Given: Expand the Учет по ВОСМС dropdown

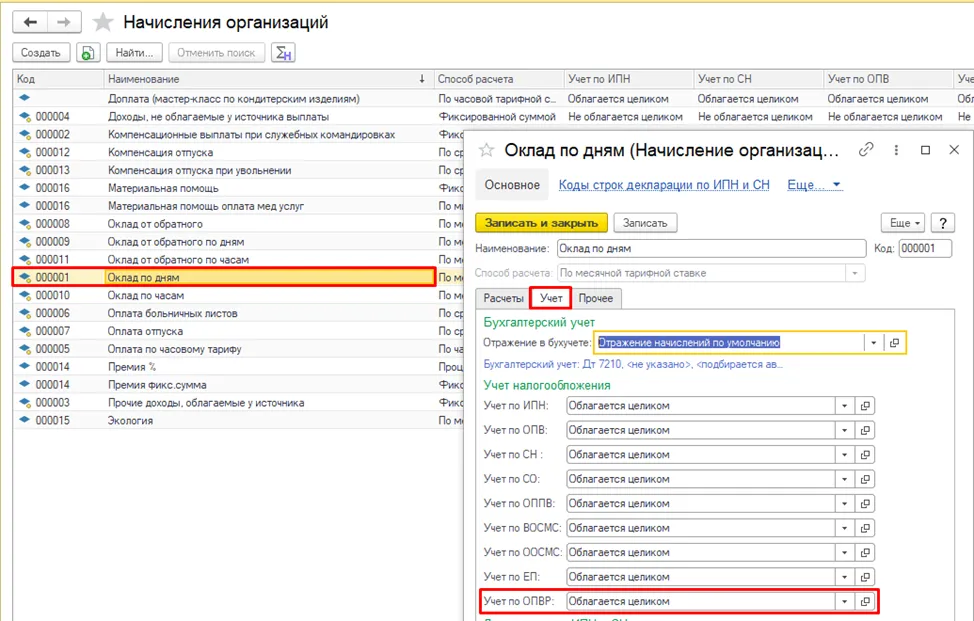Looking at the screenshot, I should point(844,528).
